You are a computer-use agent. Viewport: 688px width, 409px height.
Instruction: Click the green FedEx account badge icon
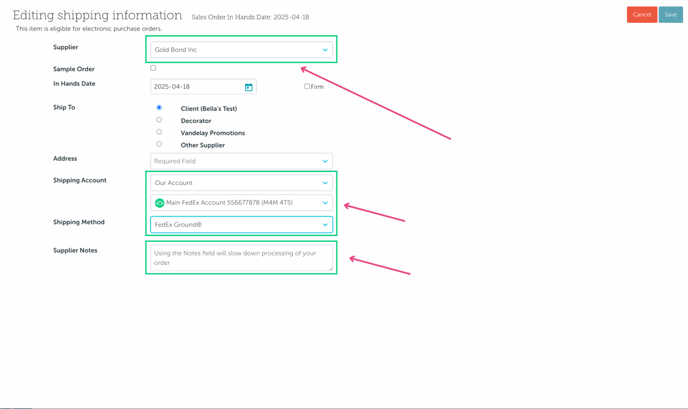click(x=159, y=203)
